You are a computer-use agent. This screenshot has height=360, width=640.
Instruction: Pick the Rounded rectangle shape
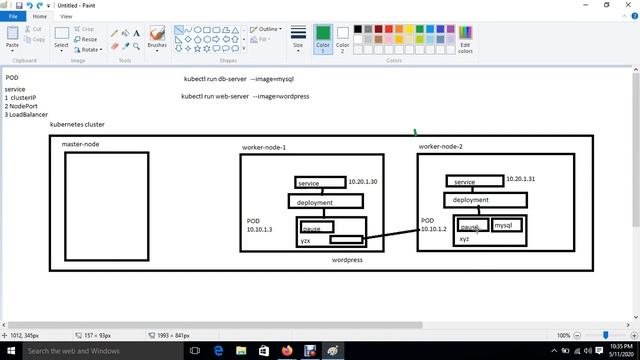coord(216,30)
